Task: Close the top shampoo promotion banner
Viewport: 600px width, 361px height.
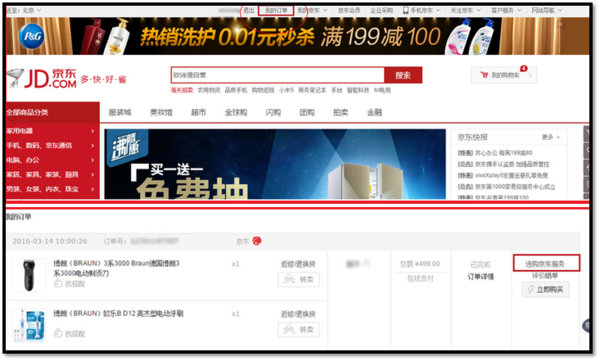Action: click(x=561, y=24)
